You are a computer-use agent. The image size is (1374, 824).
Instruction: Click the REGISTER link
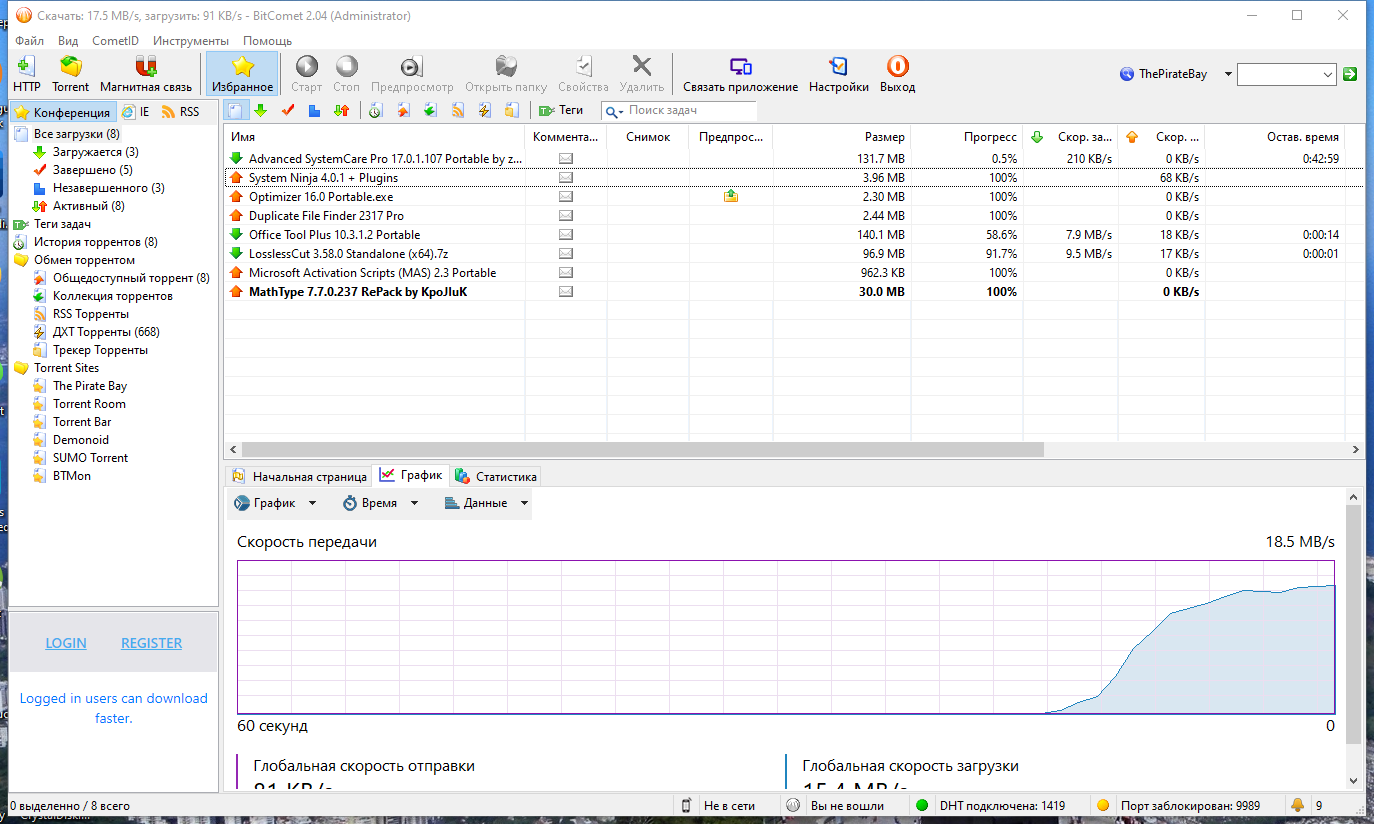[x=151, y=643]
